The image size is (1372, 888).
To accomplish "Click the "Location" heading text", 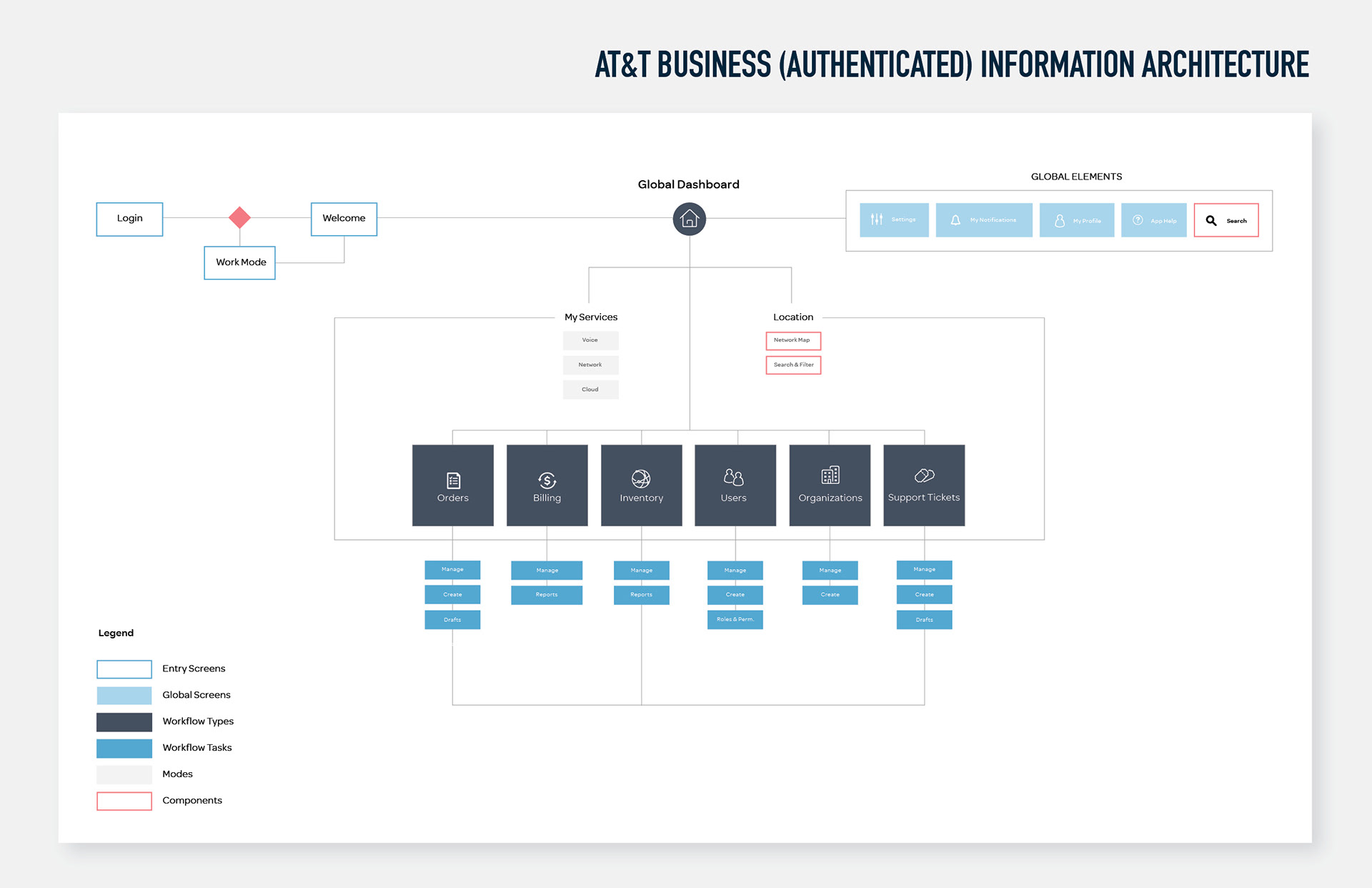I will coord(793,317).
